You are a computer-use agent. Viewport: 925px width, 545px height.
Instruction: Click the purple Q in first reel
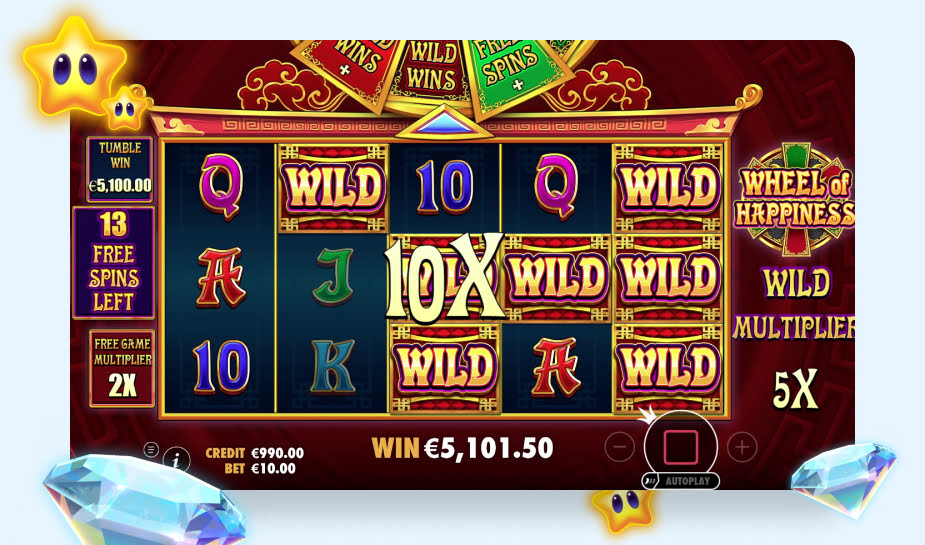click(221, 185)
